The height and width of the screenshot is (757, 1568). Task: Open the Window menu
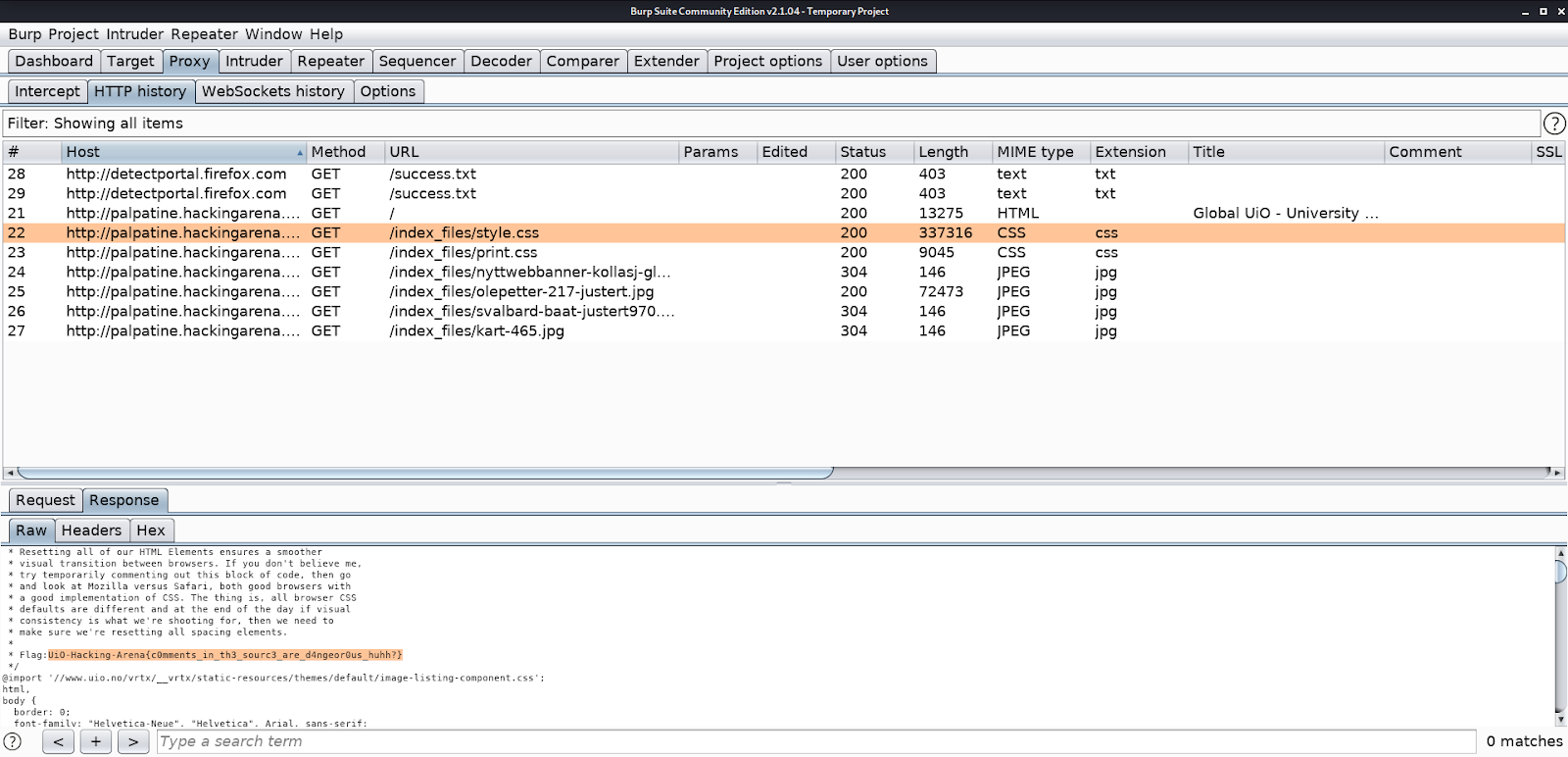click(273, 34)
